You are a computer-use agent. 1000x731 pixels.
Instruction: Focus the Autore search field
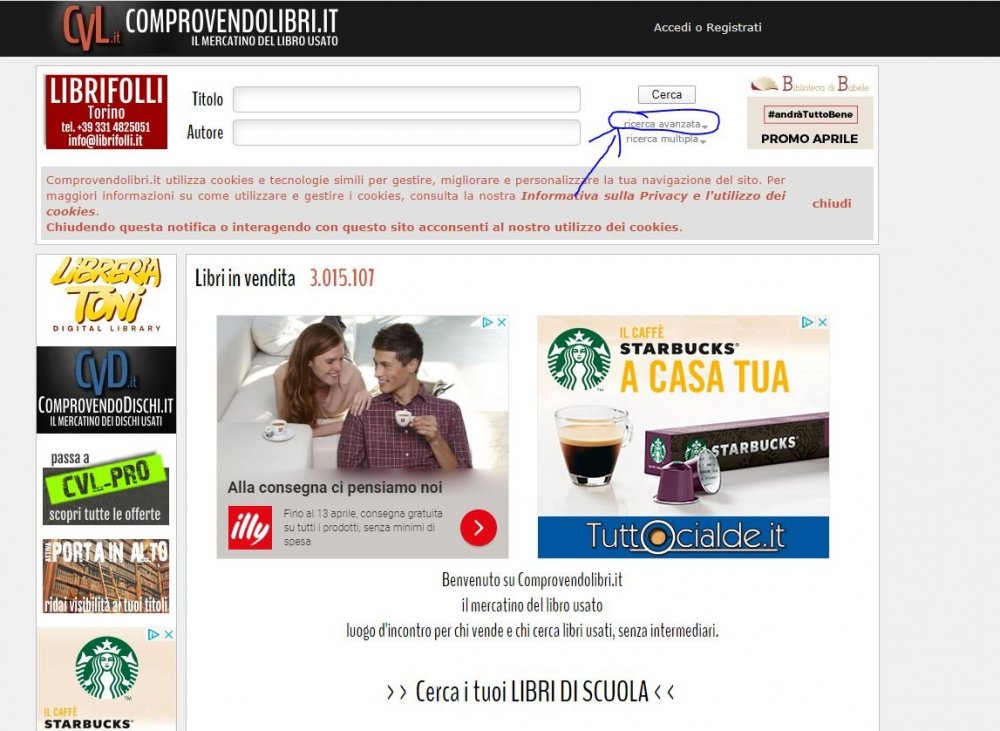tap(407, 133)
